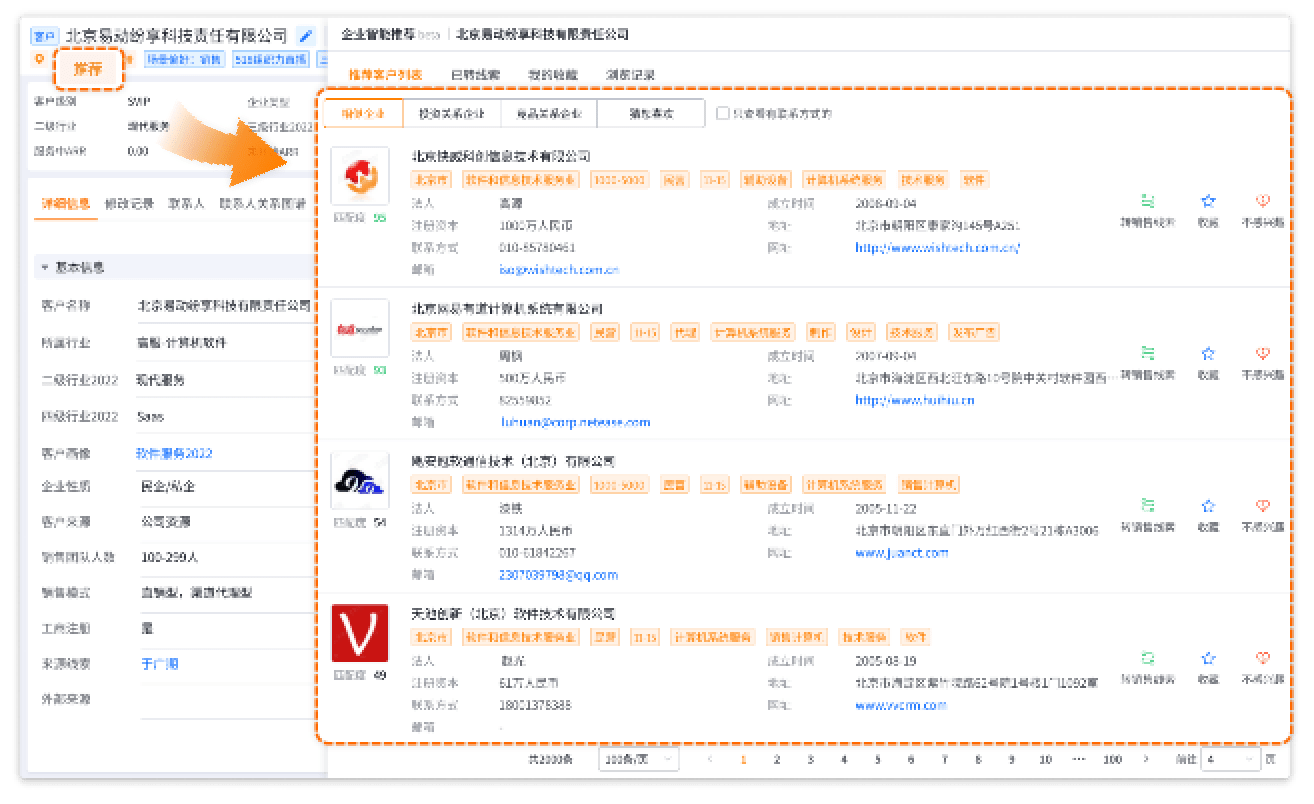
Task: Open the 软件服务2022 customer portrait link
Action: point(175,454)
